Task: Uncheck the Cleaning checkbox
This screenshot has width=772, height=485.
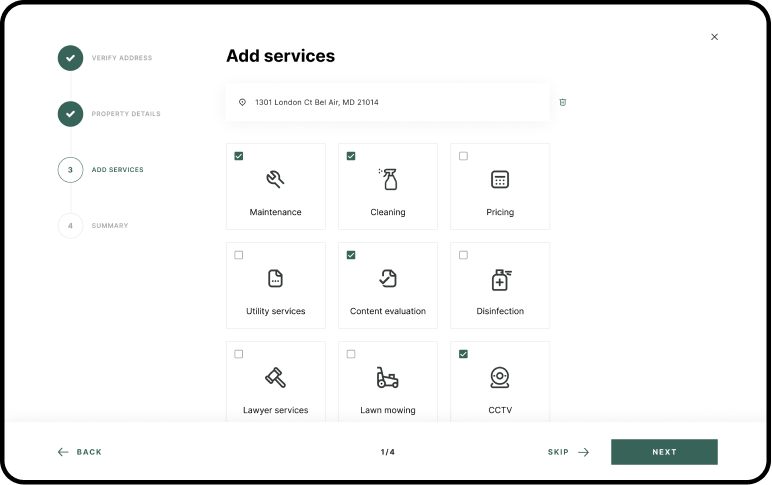Action: click(x=351, y=156)
